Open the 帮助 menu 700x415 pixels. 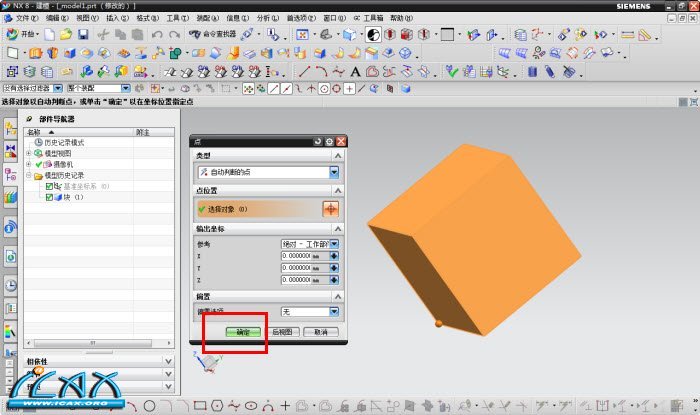(399, 18)
